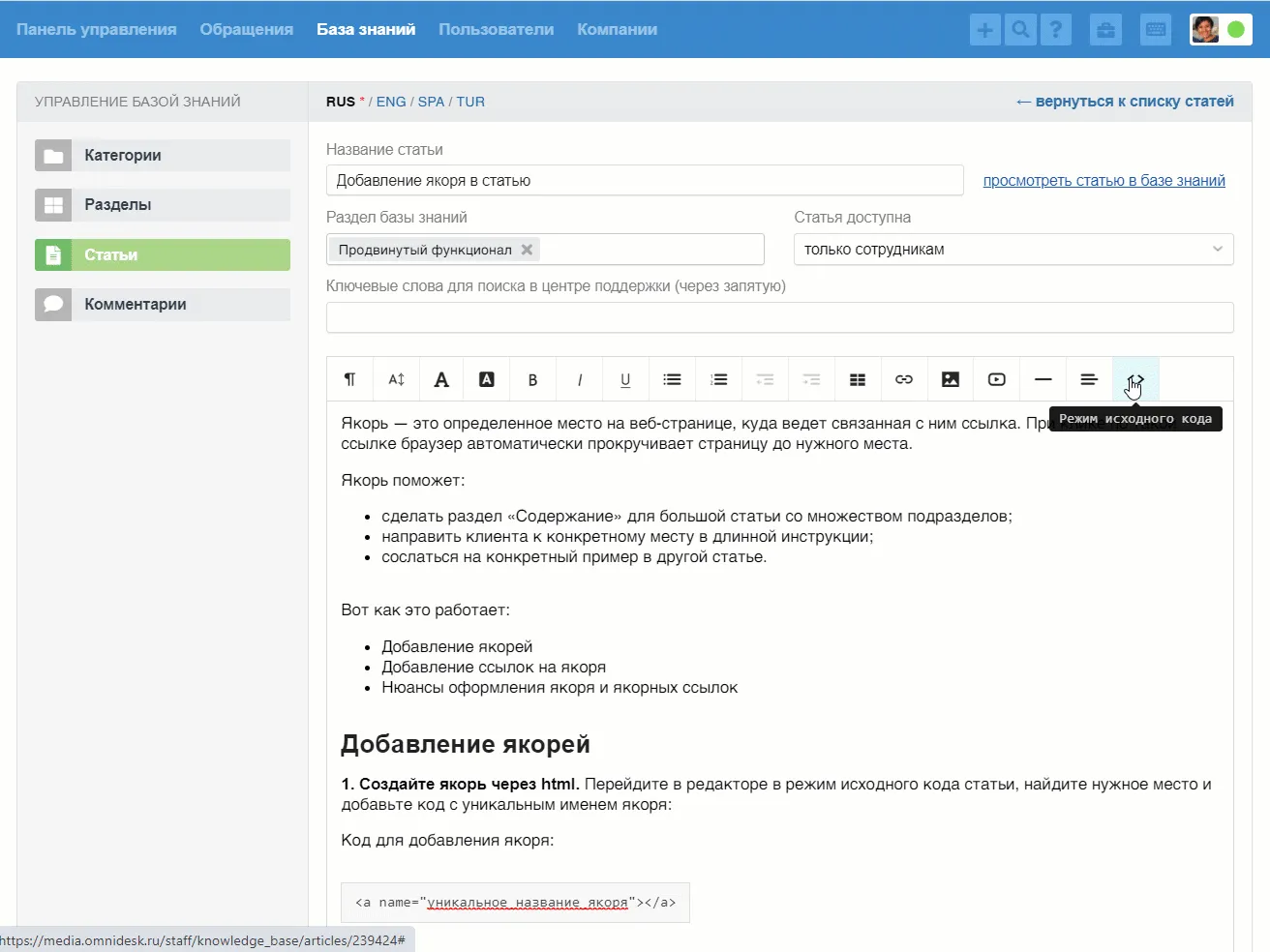Click the briefcase icon in header
Image resolution: width=1270 pixels, height=952 pixels.
tap(1105, 30)
